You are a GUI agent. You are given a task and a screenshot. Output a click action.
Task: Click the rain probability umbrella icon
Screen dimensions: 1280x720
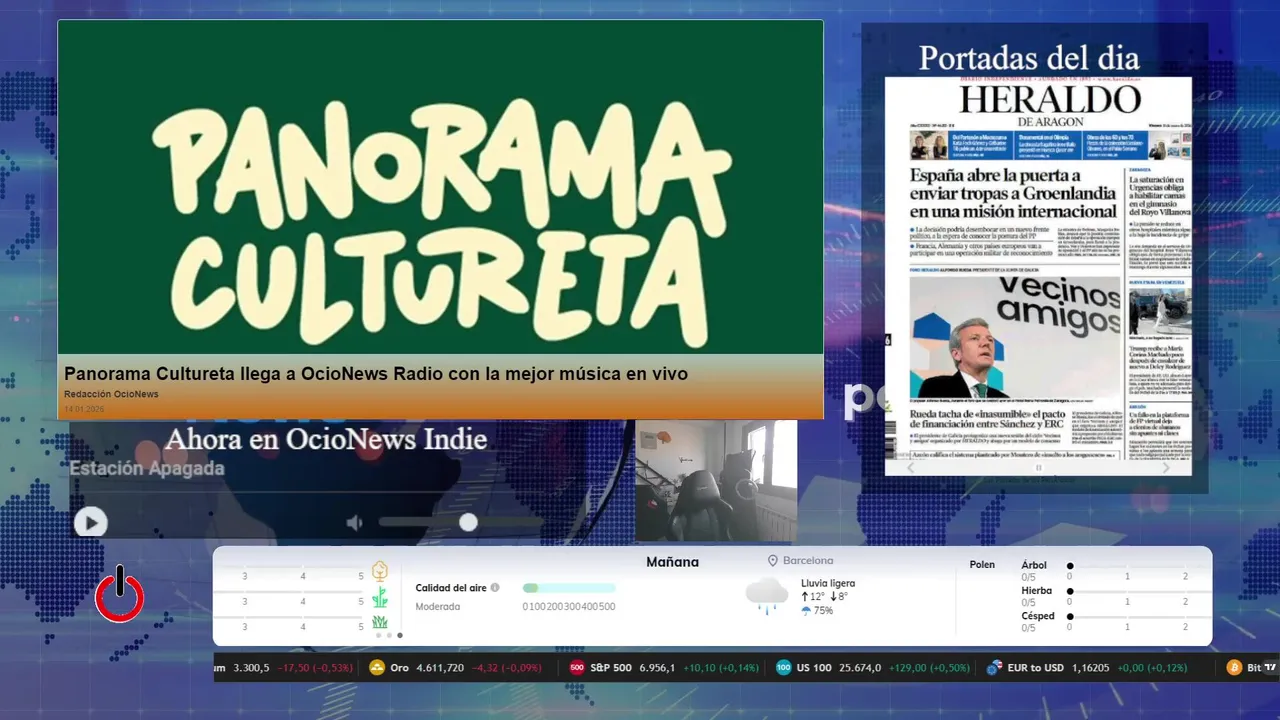(x=806, y=611)
